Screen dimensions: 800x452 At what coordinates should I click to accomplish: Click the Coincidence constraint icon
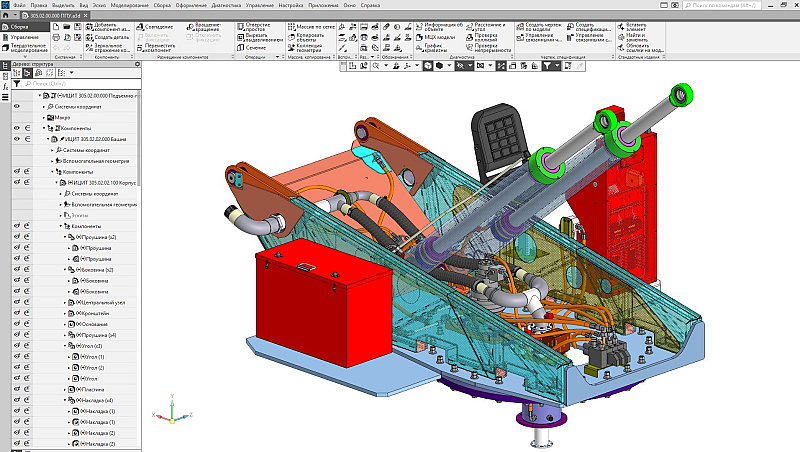coord(141,26)
